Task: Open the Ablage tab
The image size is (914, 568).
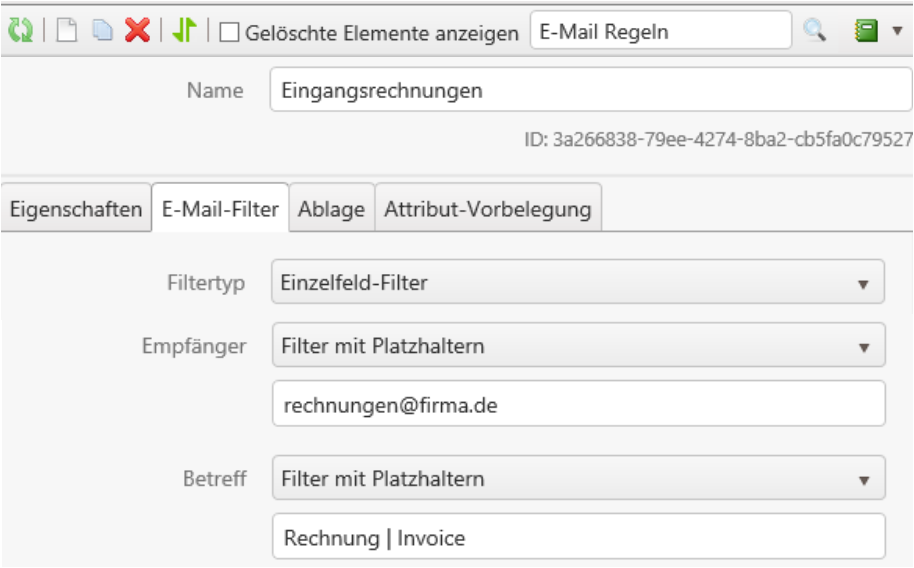Action: (332, 210)
